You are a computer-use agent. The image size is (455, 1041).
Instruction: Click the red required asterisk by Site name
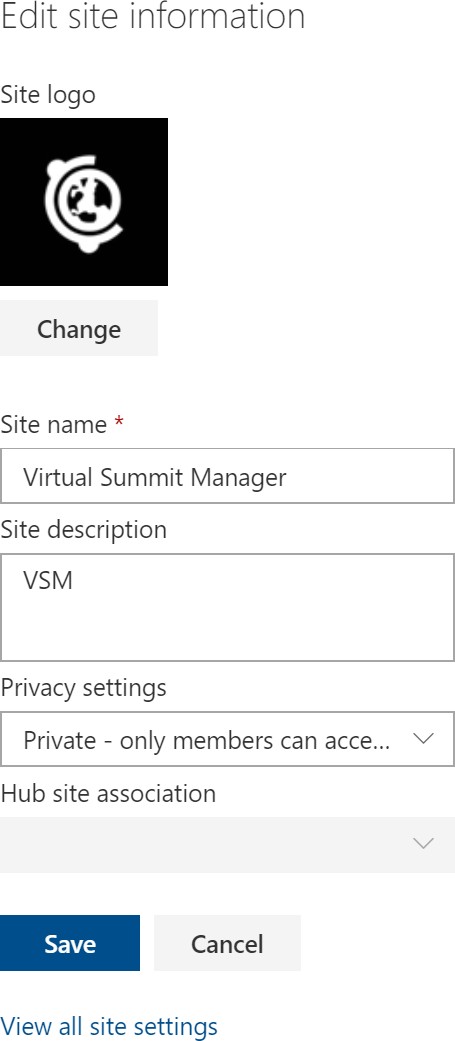[x=119, y=422]
